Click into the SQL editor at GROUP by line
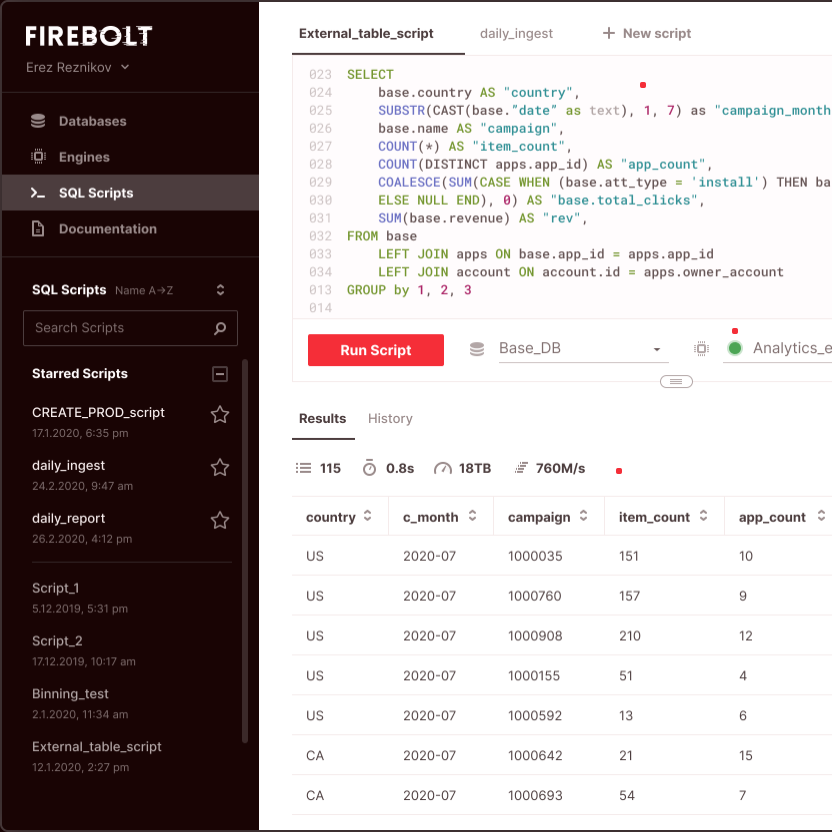This screenshot has width=832, height=832. 409,290
